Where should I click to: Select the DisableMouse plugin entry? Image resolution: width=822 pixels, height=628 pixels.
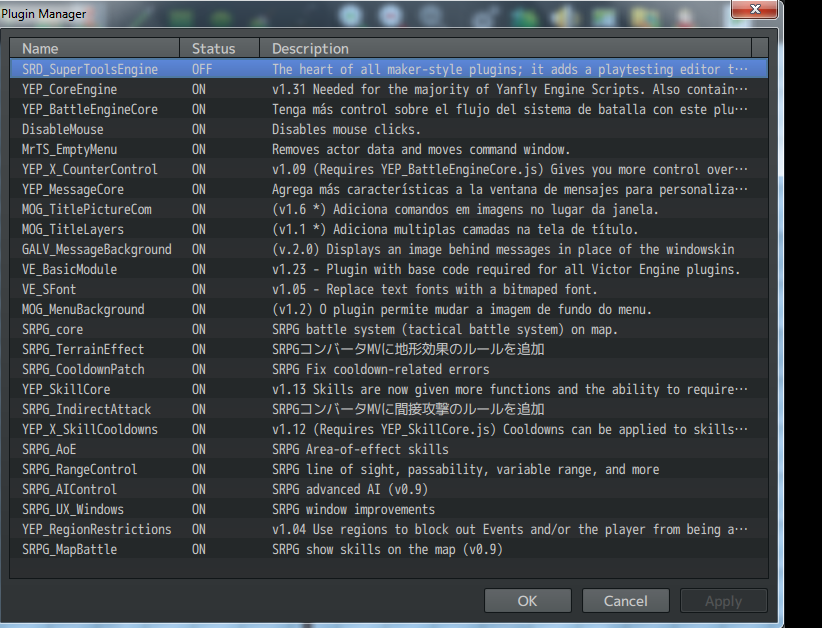pos(388,129)
